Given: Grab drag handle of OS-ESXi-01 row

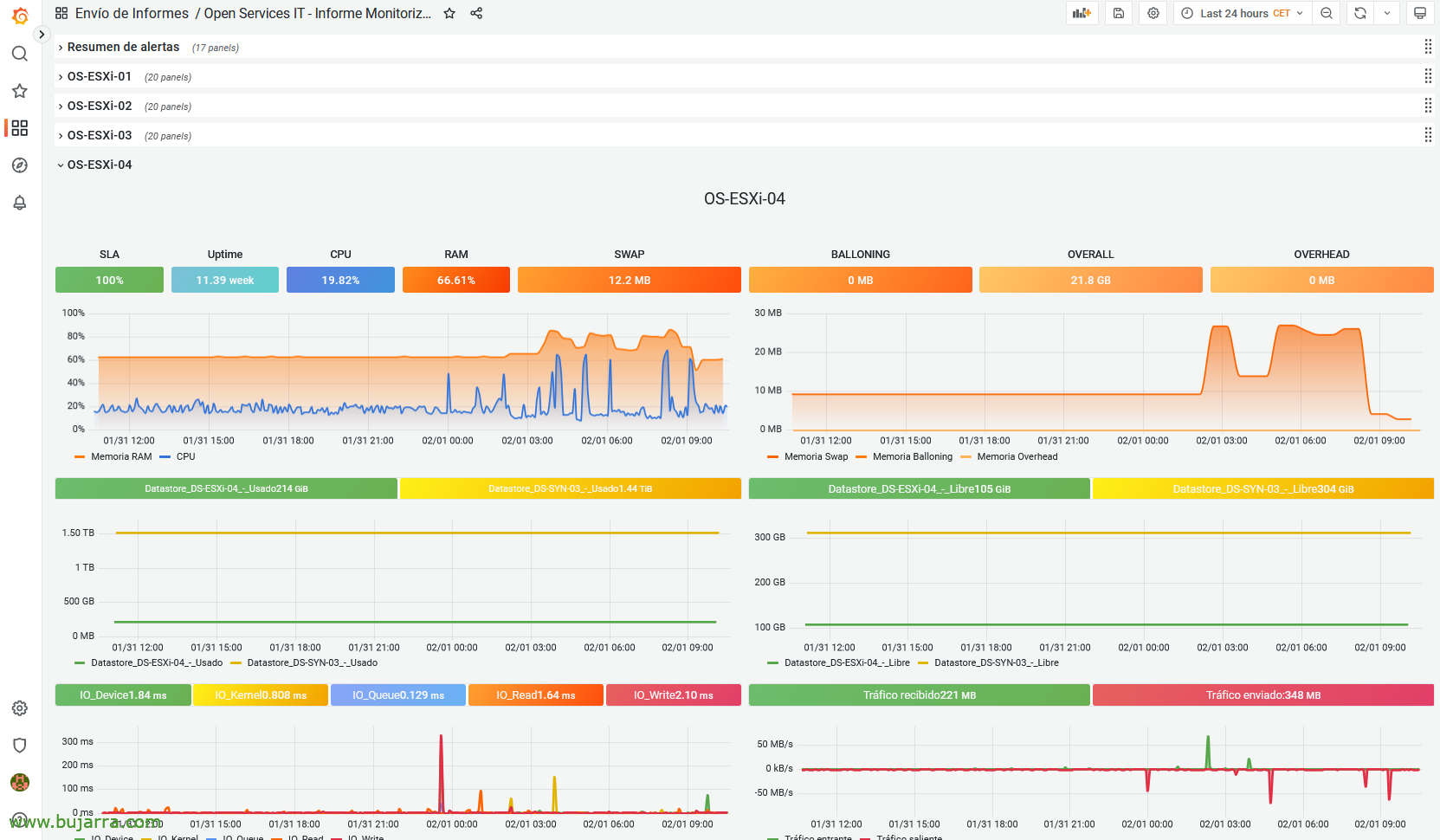Looking at the screenshot, I should click(1428, 76).
